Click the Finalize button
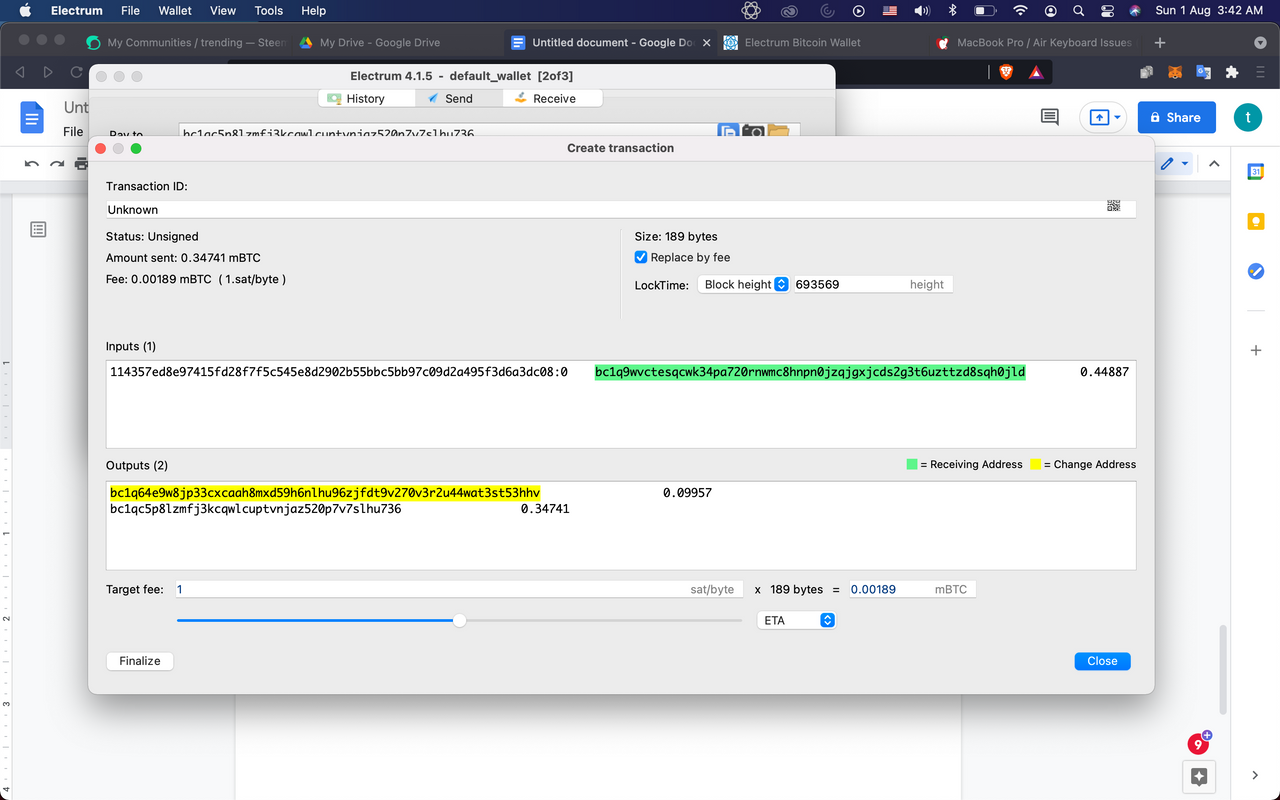 tap(140, 661)
